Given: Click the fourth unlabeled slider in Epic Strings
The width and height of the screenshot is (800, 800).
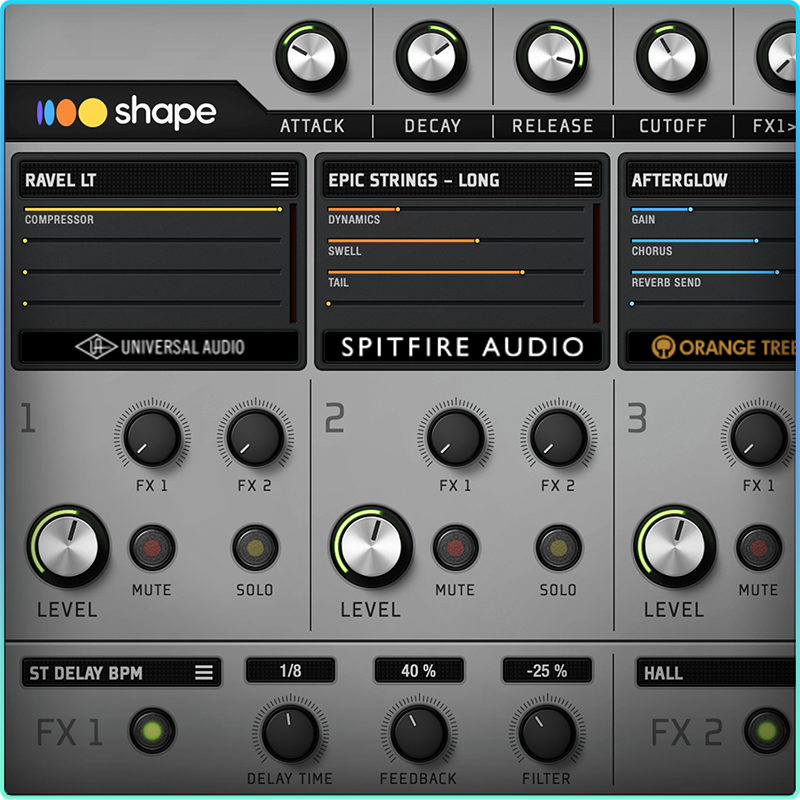Looking at the screenshot, I should (x=456, y=304).
